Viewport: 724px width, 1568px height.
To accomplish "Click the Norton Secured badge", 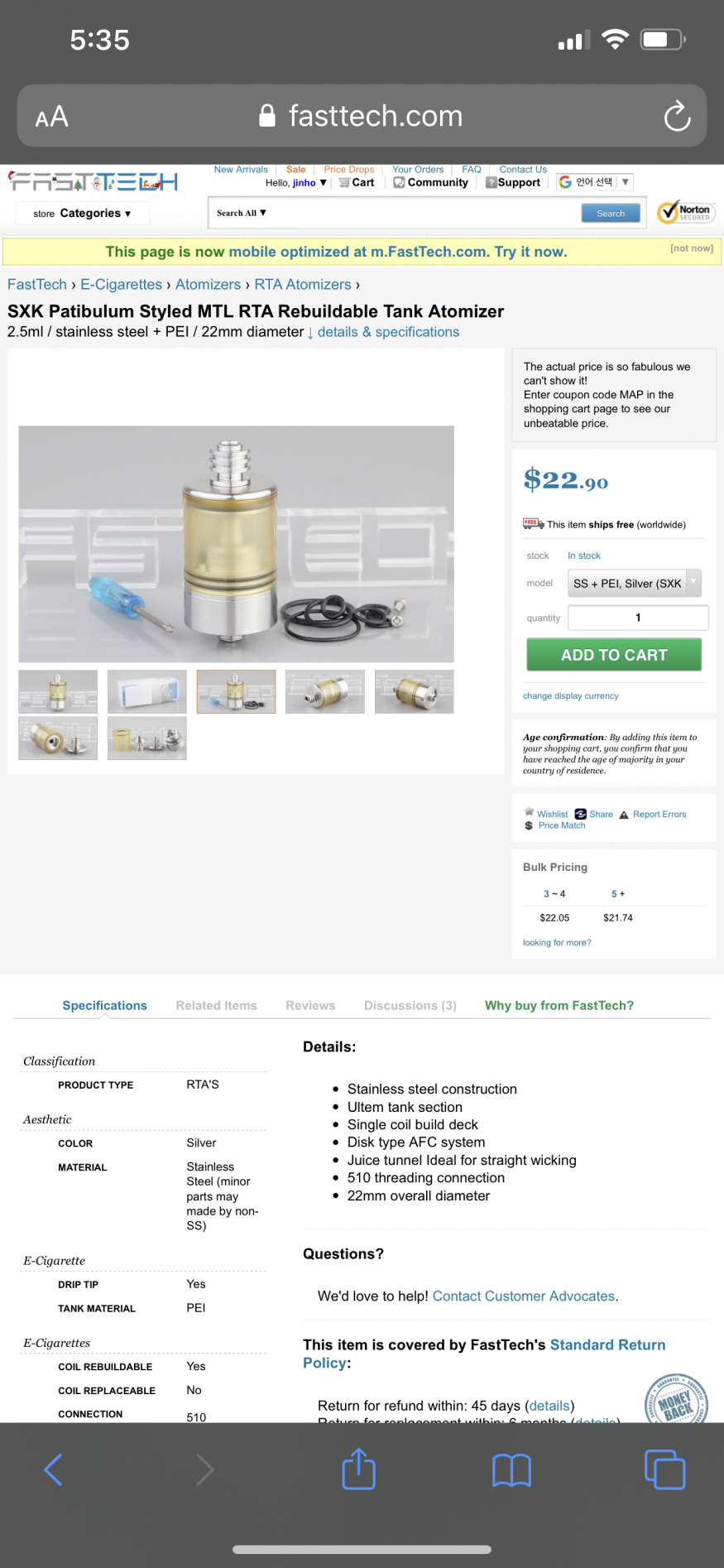I will click(686, 212).
